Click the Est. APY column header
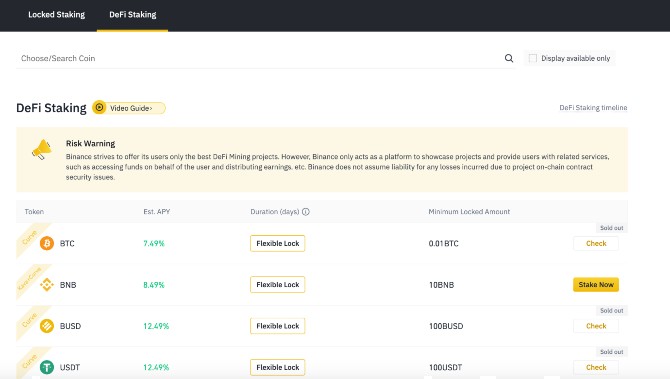The image size is (670, 379). tap(156, 212)
